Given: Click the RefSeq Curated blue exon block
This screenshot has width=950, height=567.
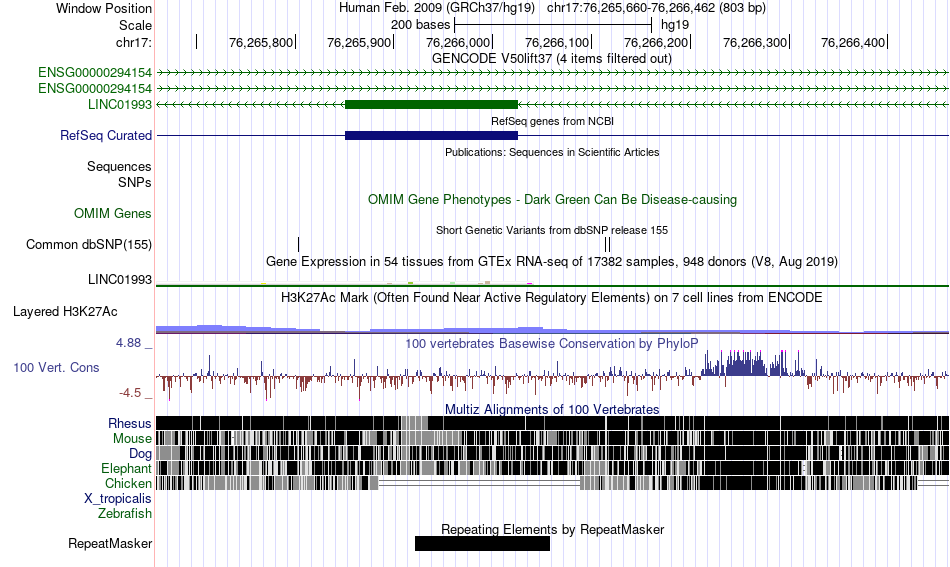Looking at the screenshot, I should [431, 135].
